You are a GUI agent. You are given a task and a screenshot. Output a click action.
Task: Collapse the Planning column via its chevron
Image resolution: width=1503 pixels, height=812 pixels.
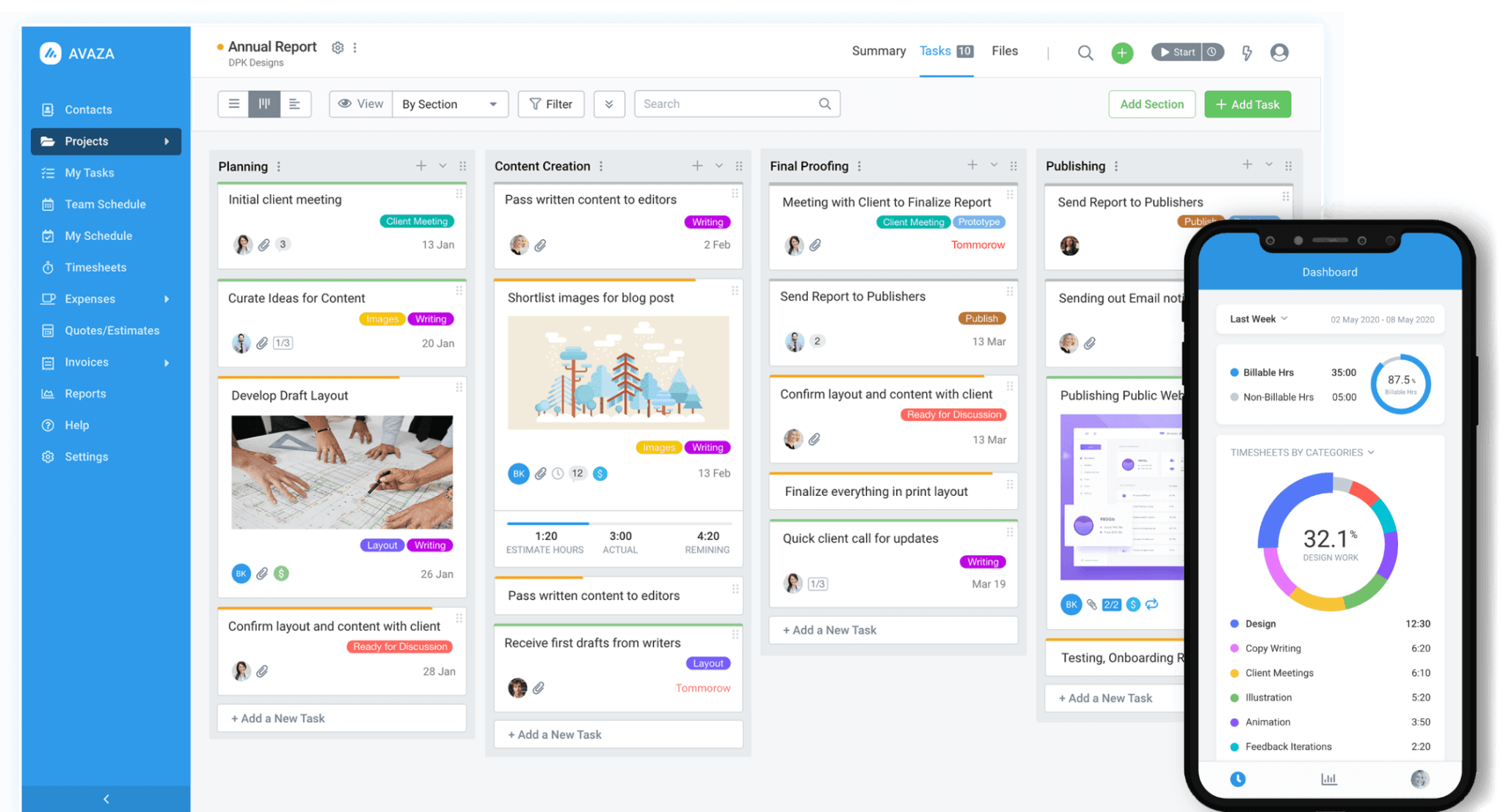[x=442, y=166]
